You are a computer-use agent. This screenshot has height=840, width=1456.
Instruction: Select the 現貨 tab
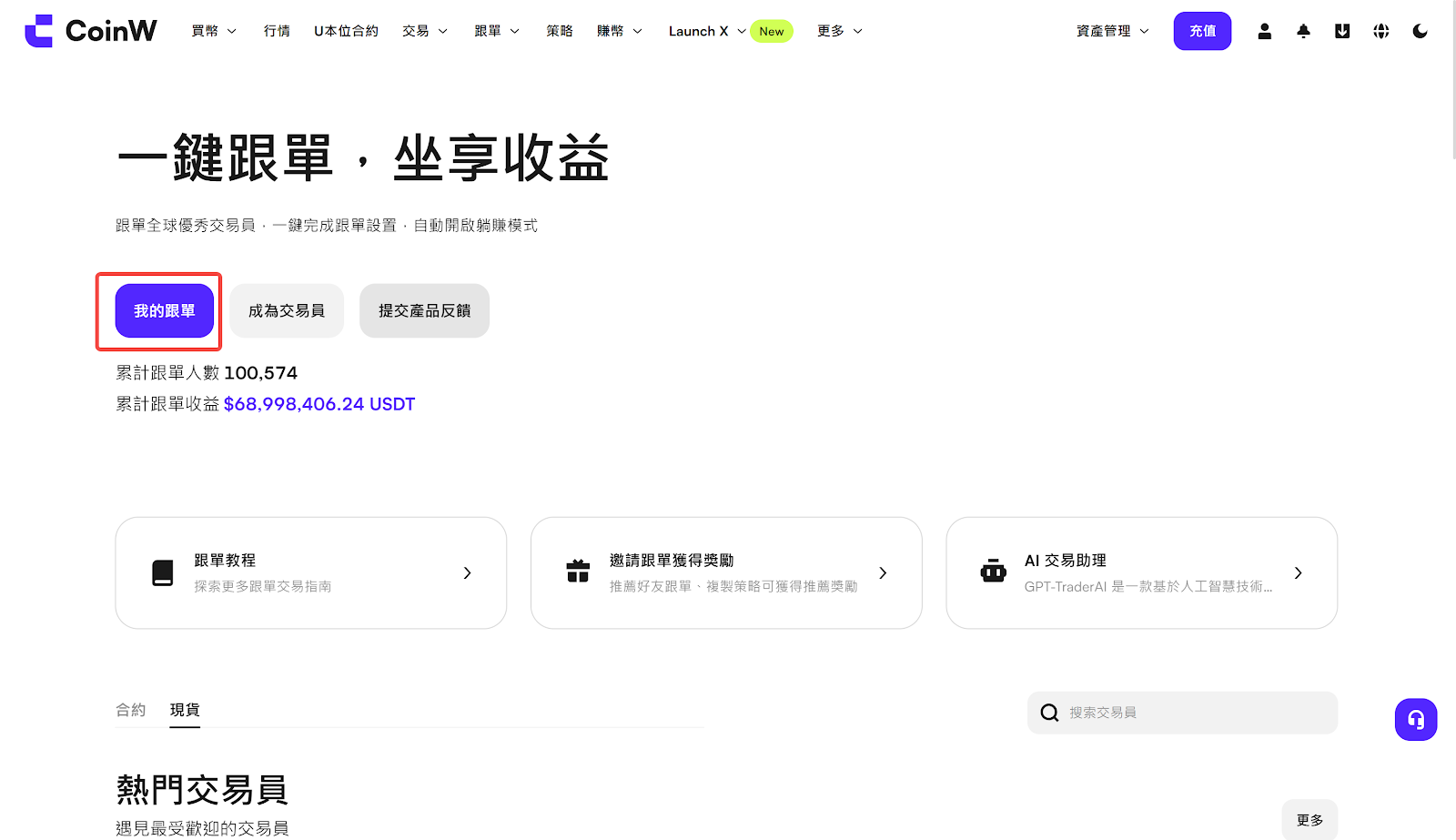(185, 710)
